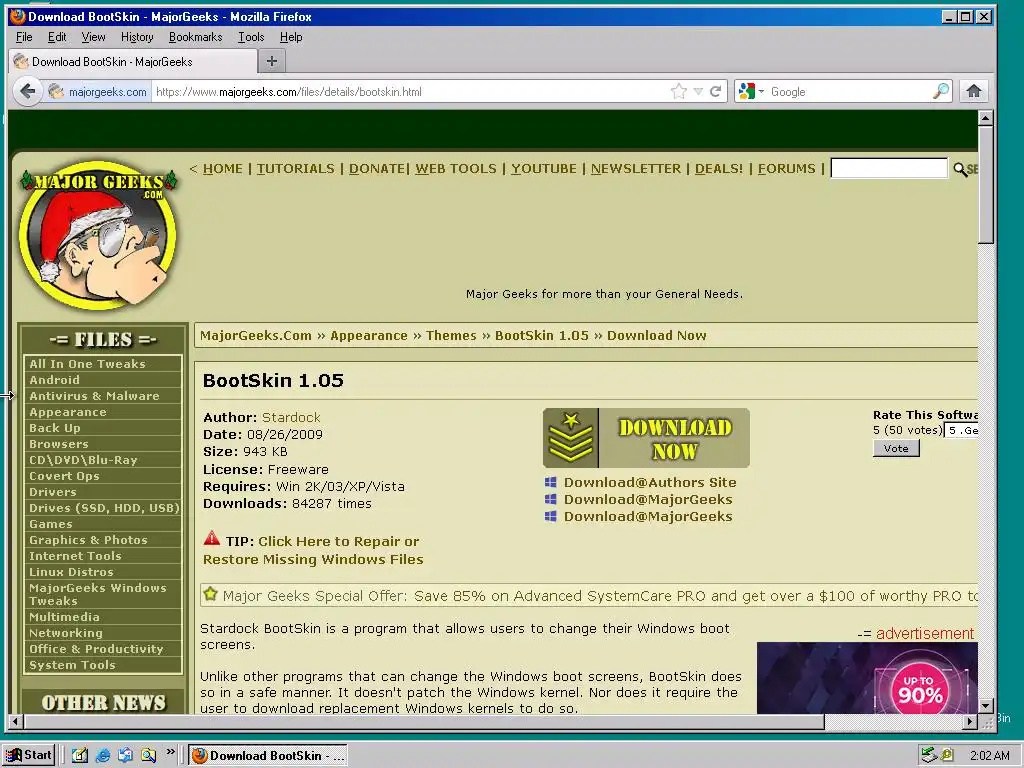Viewport: 1024px width, 768px height.
Task: Click the vertical scrollbar up arrow
Action: [985, 118]
